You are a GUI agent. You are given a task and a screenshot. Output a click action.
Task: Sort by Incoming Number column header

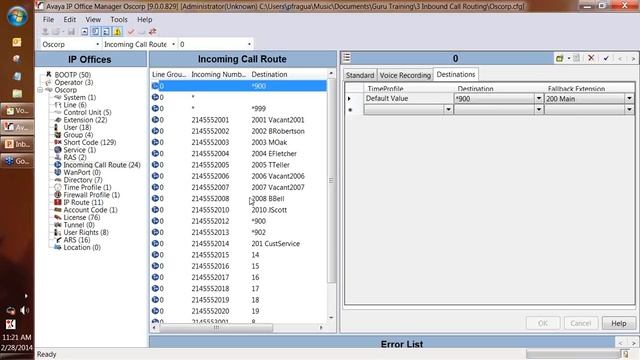pos(219,74)
